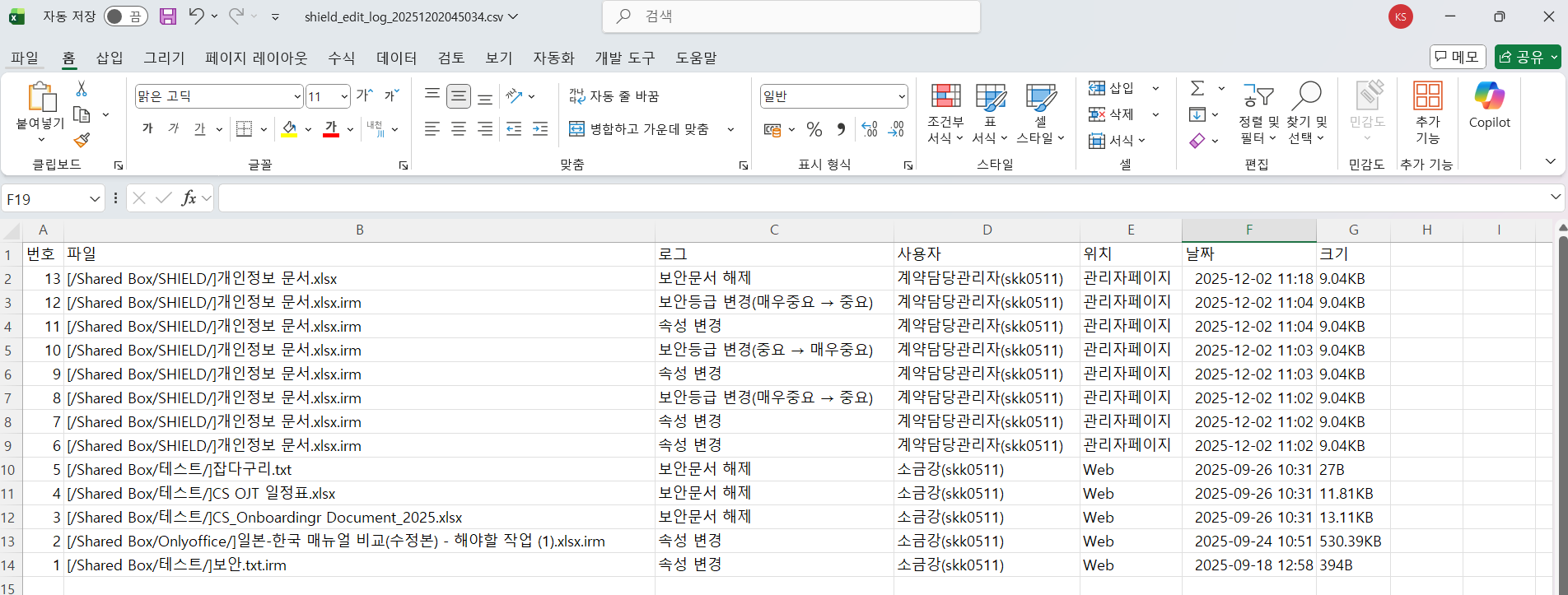Image resolution: width=1568 pixels, height=595 pixels.
Task: Cut selection with the scissors icon
Action: point(82,88)
